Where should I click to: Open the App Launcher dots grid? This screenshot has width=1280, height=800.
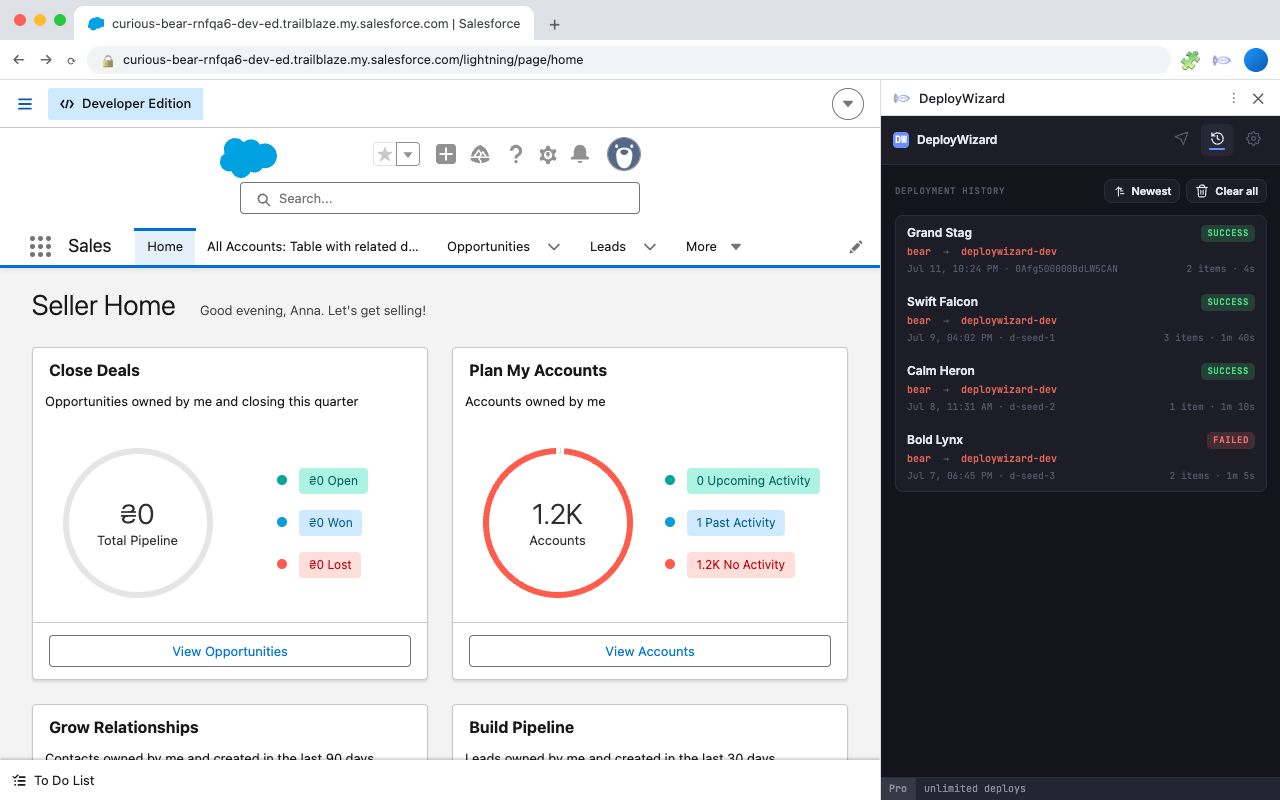[x=40, y=246]
